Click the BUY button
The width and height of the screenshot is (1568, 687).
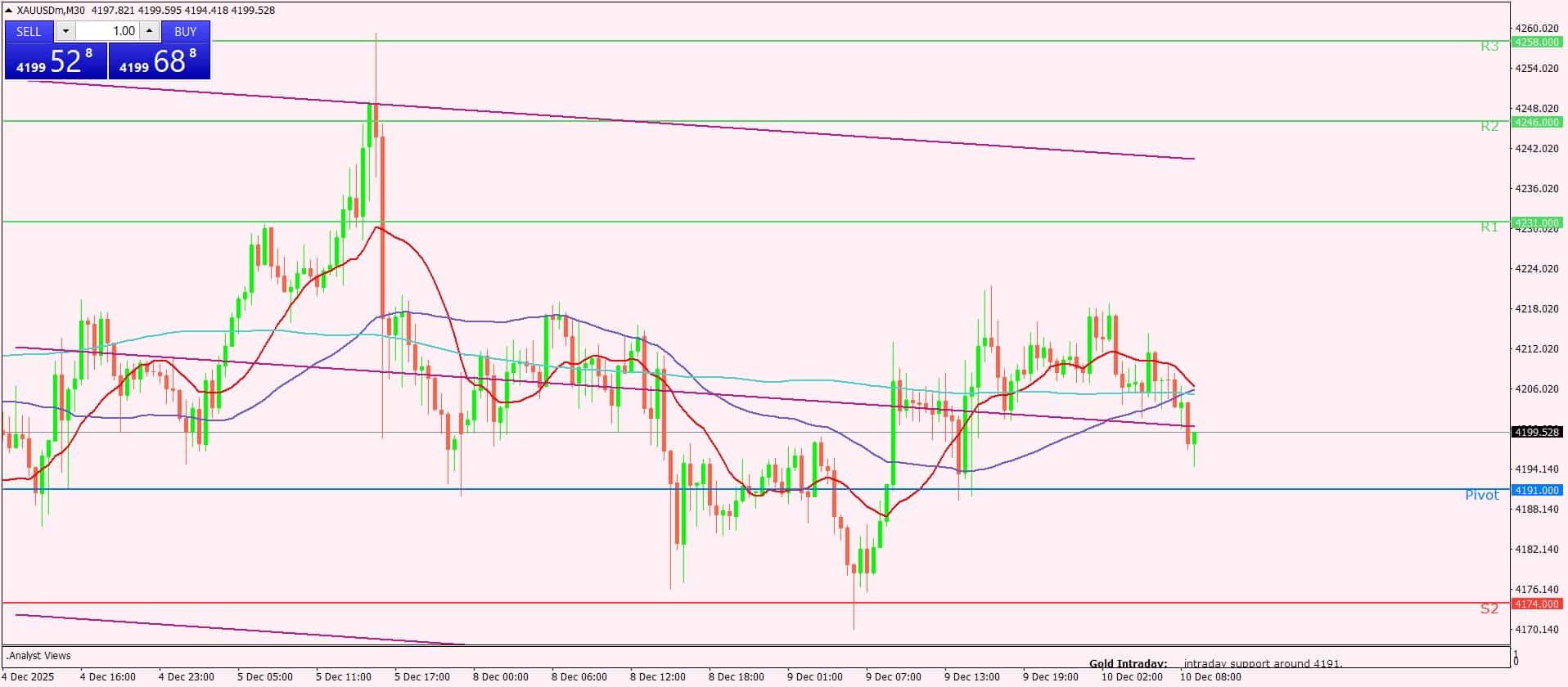186,31
